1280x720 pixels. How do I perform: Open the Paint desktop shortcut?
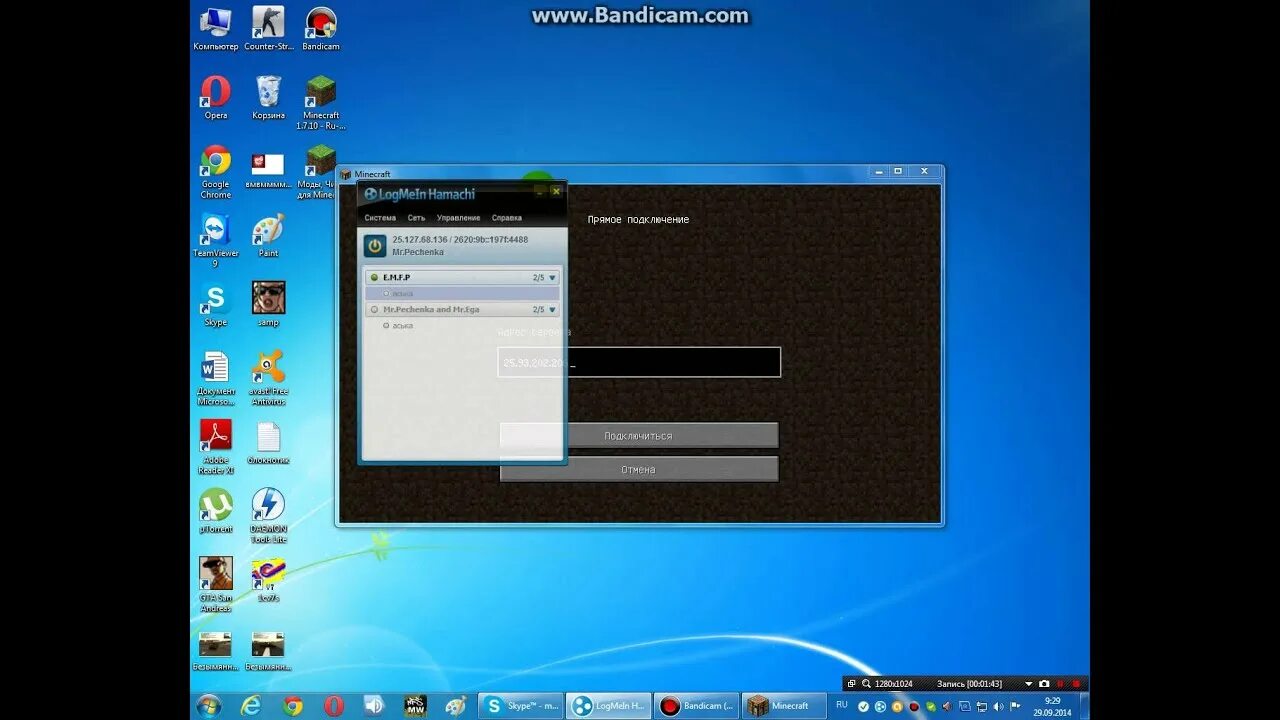[x=268, y=236]
